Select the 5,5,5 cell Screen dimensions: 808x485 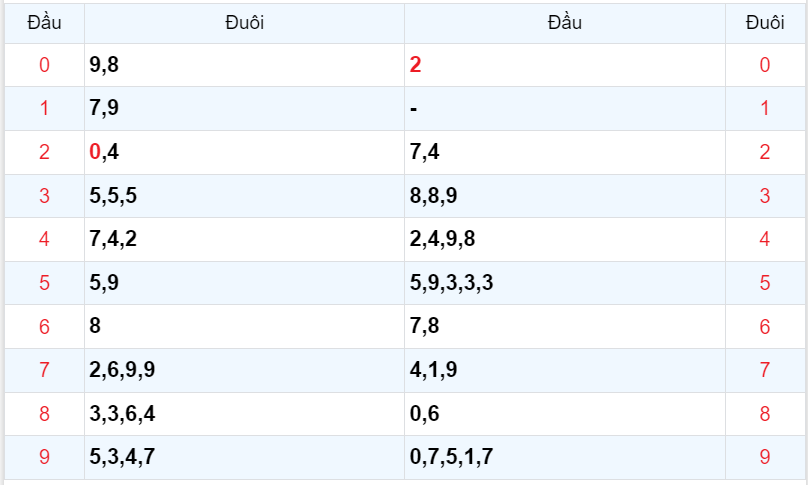tap(112, 196)
